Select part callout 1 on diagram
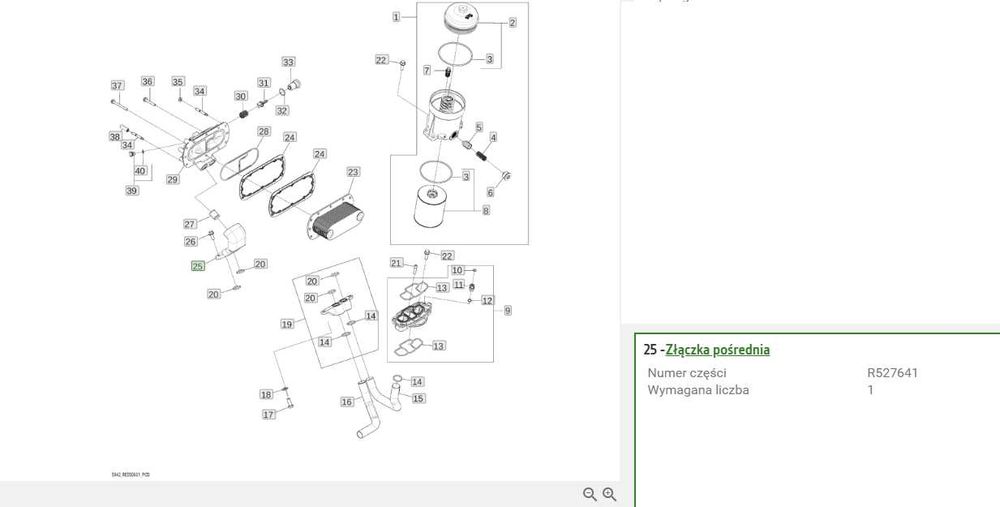 pyautogui.click(x=396, y=17)
